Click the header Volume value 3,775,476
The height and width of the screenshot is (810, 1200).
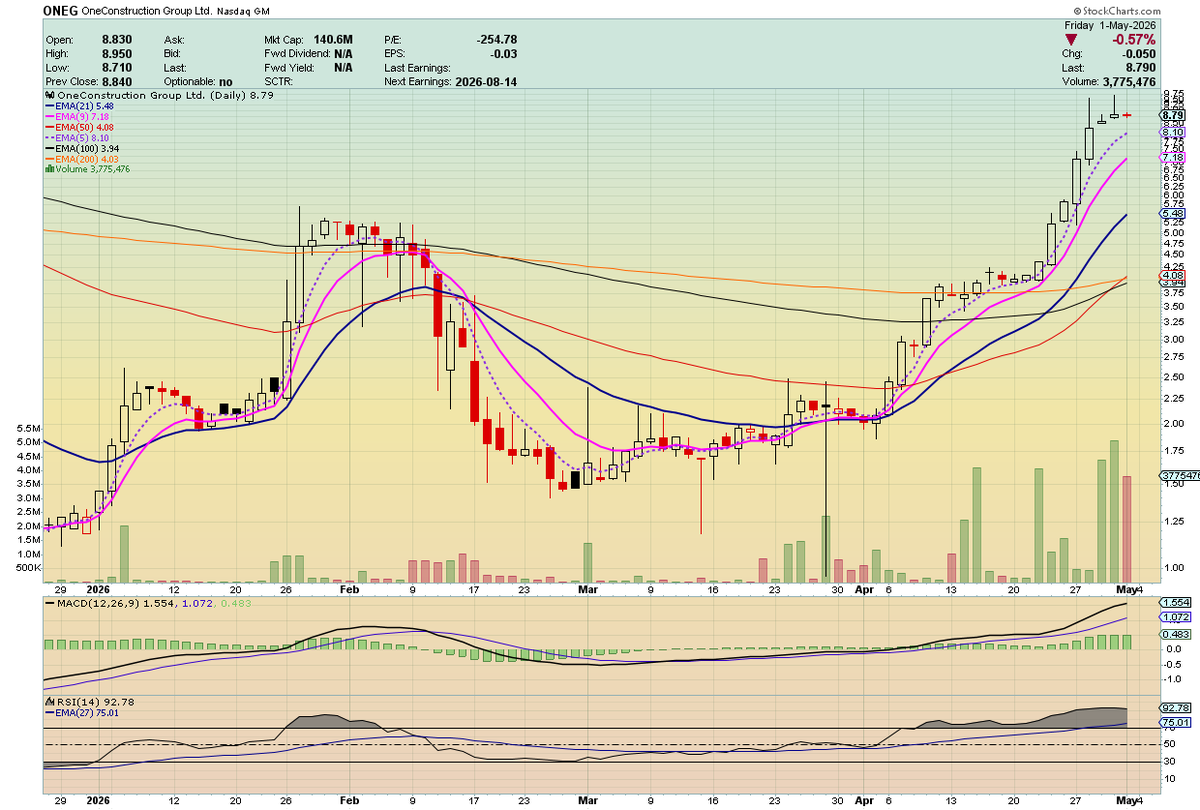(1128, 82)
